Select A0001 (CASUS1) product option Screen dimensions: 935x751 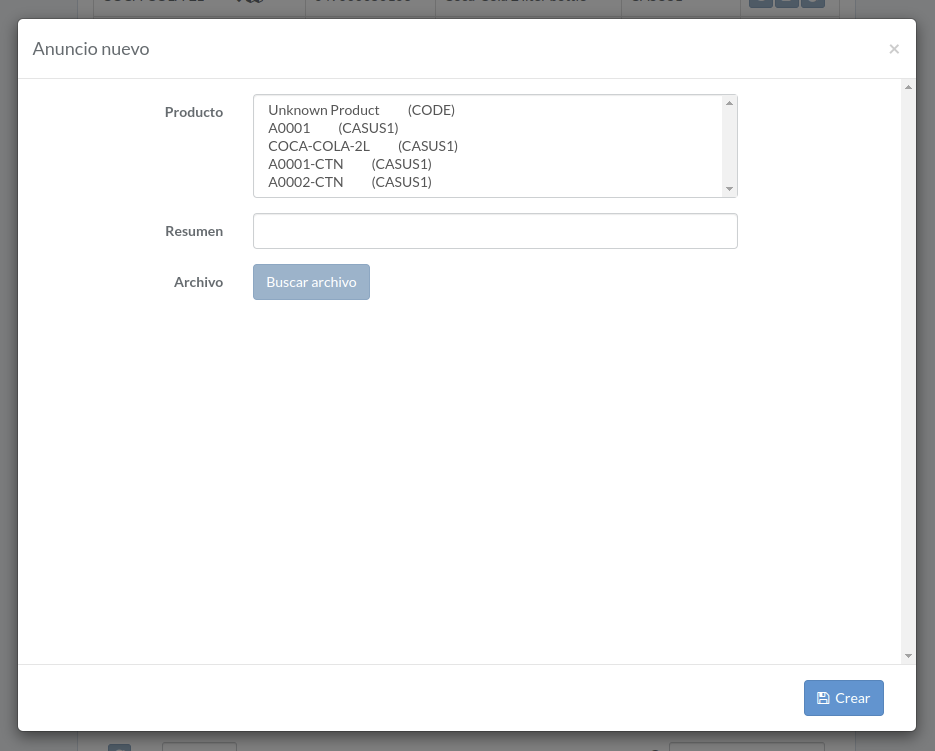click(487, 128)
